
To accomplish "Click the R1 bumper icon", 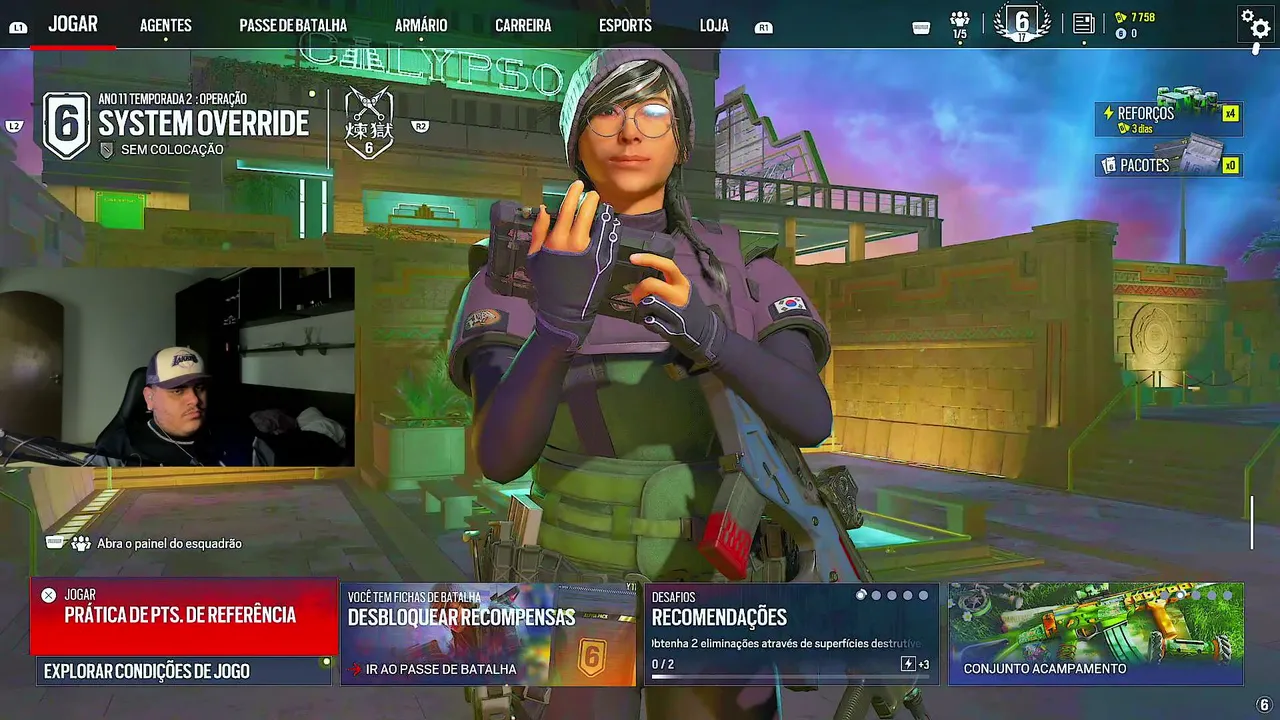I will [764, 27].
